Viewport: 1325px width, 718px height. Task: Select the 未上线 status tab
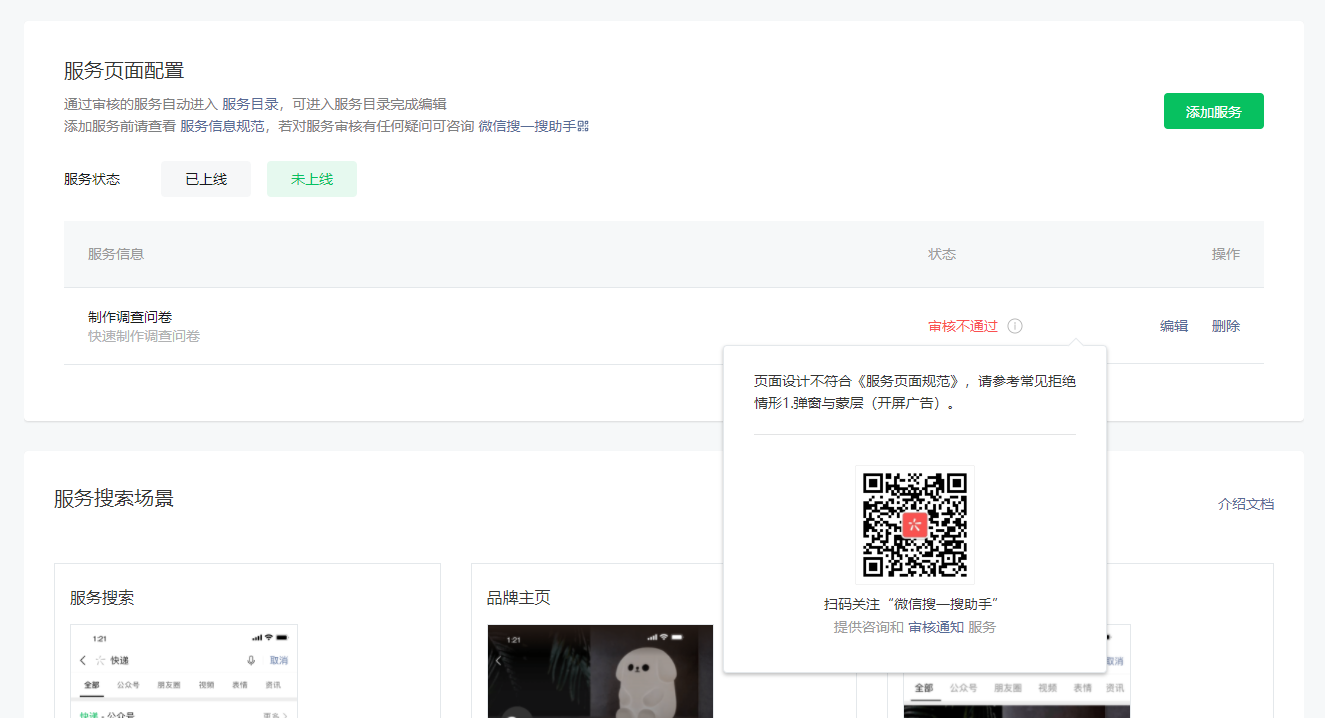pos(312,179)
